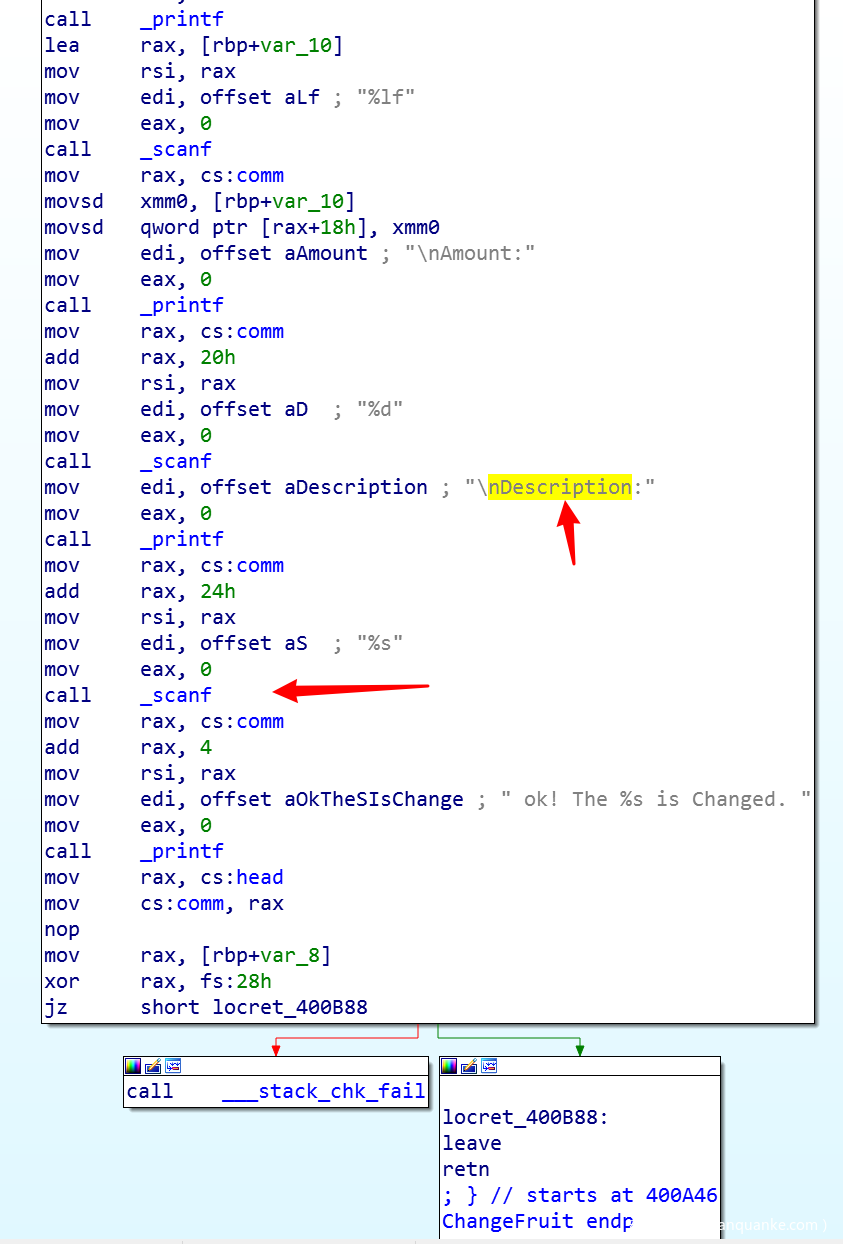Screen dimensions: 843x1244
Task: Click the 'add rax, 20h' instruction
Action: click(x=140, y=357)
